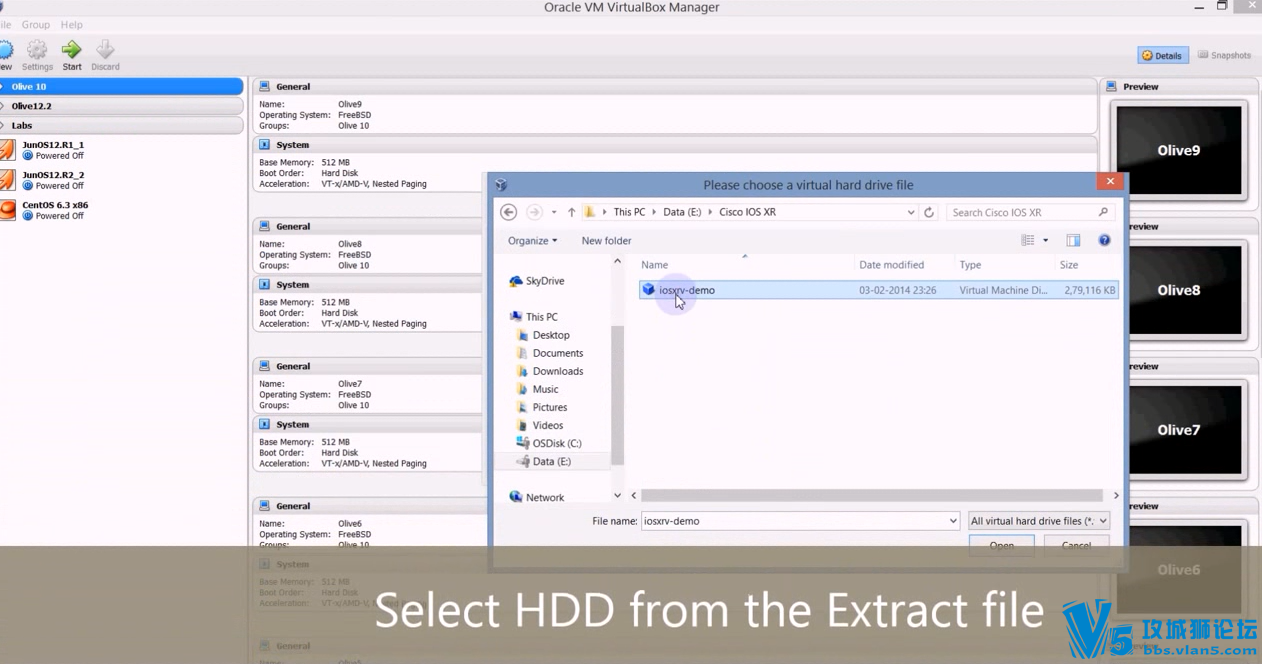Expand address bar history dropdown
Viewport: 1262px width, 664px height.
click(x=911, y=212)
